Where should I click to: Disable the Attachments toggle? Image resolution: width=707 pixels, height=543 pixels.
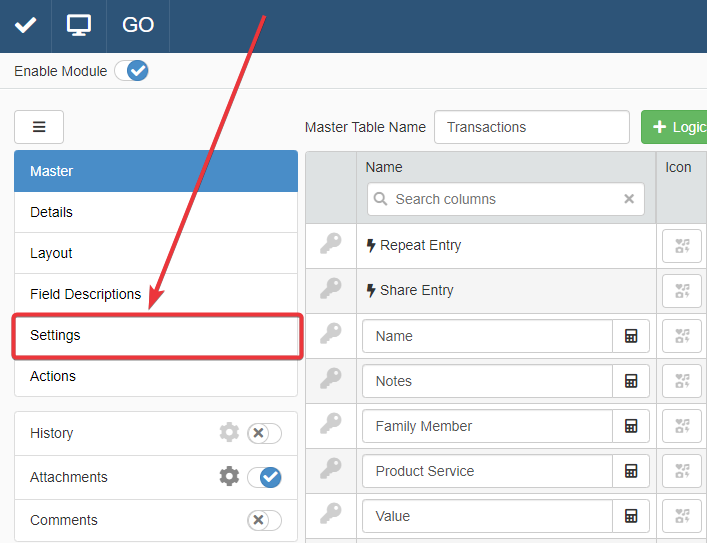[264, 477]
